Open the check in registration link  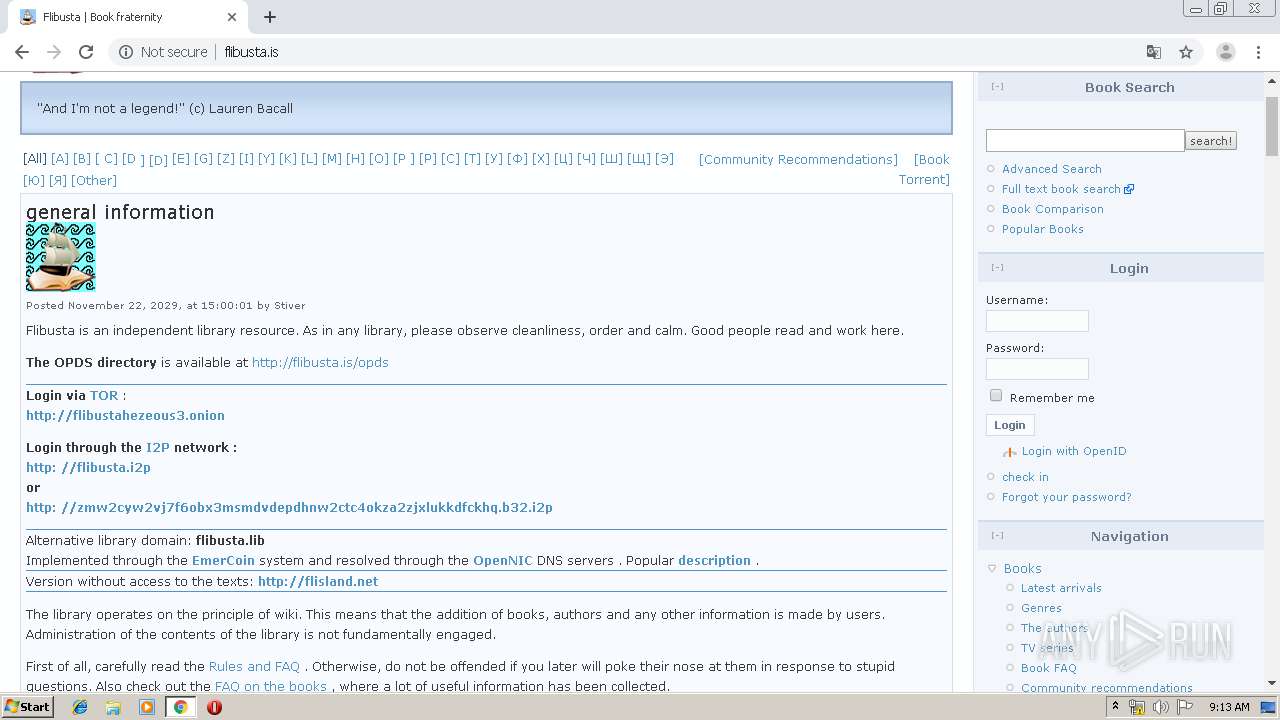pos(1025,477)
